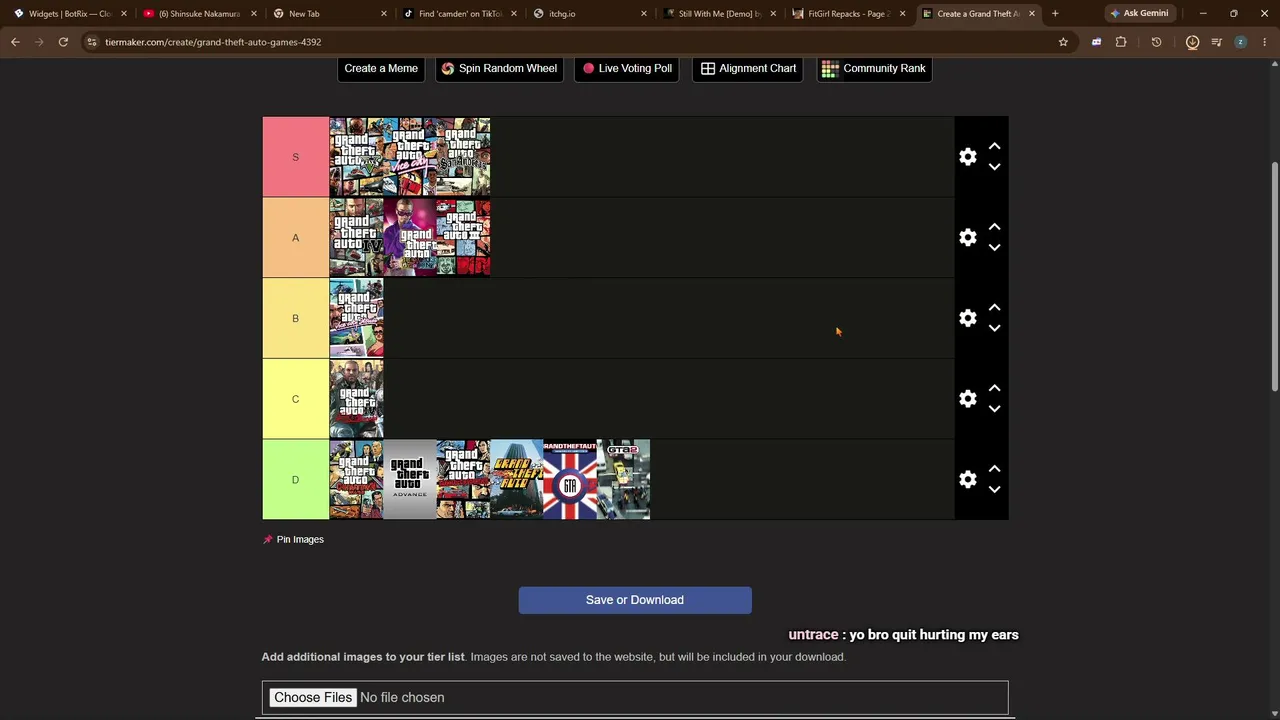Select GTA IV expansion cover in C tier
Viewport: 1280px width, 720px height.
click(356, 399)
